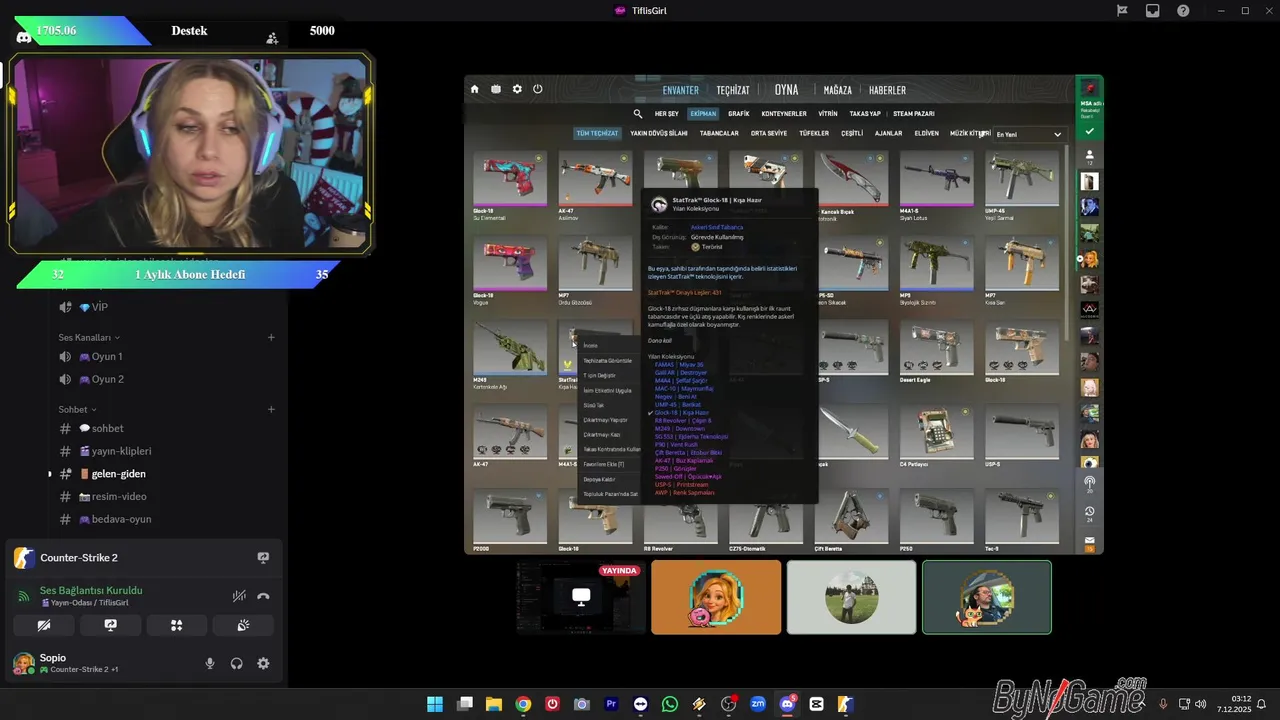Switch to the ENVANTER tab
The image size is (1280, 720).
[681, 90]
